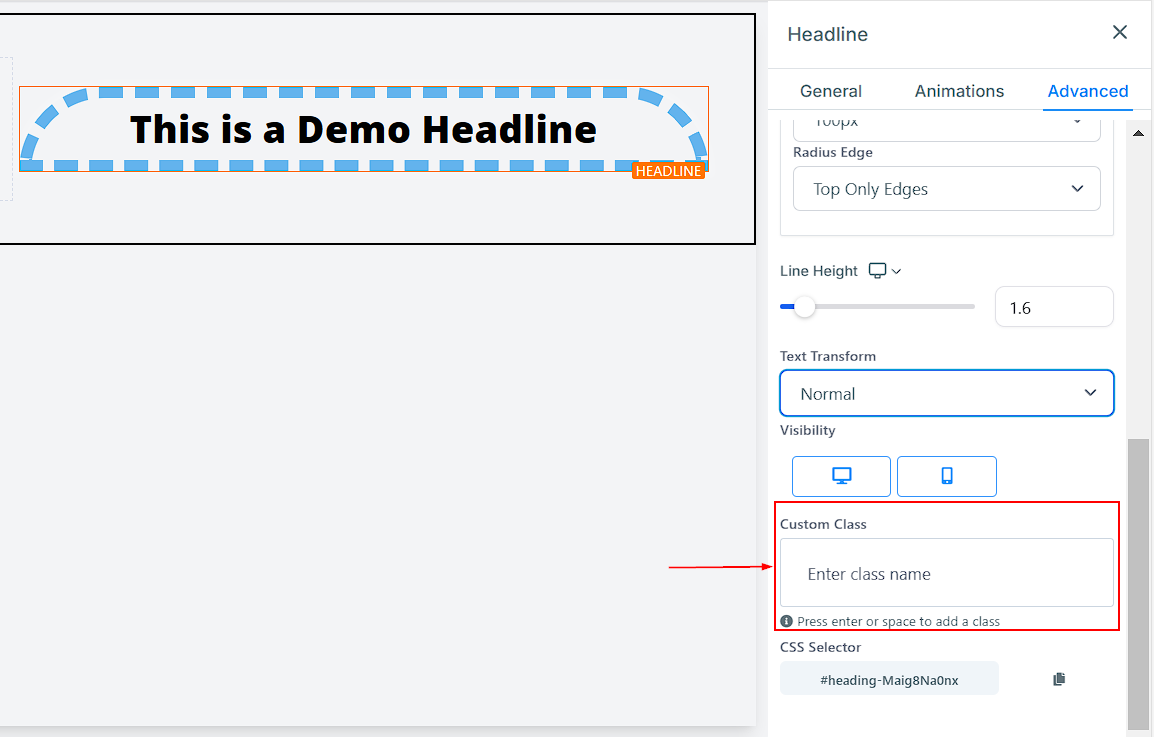Image resolution: width=1154 pixels, height=737 pixels.
Task: Click the orange HEADLINE label tag
Action: [x=668, y=171]
